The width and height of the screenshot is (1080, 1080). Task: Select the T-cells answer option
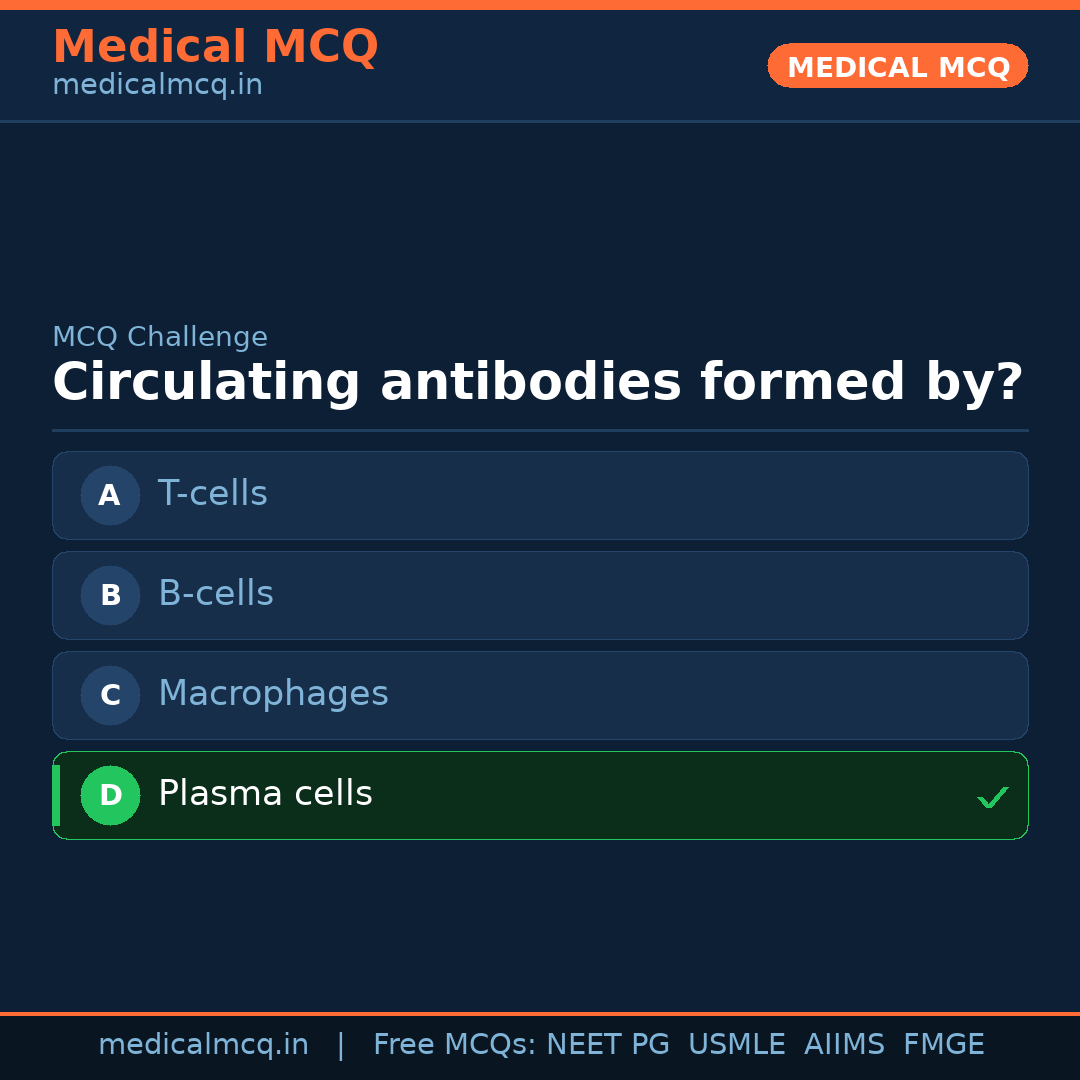point(540,495)
